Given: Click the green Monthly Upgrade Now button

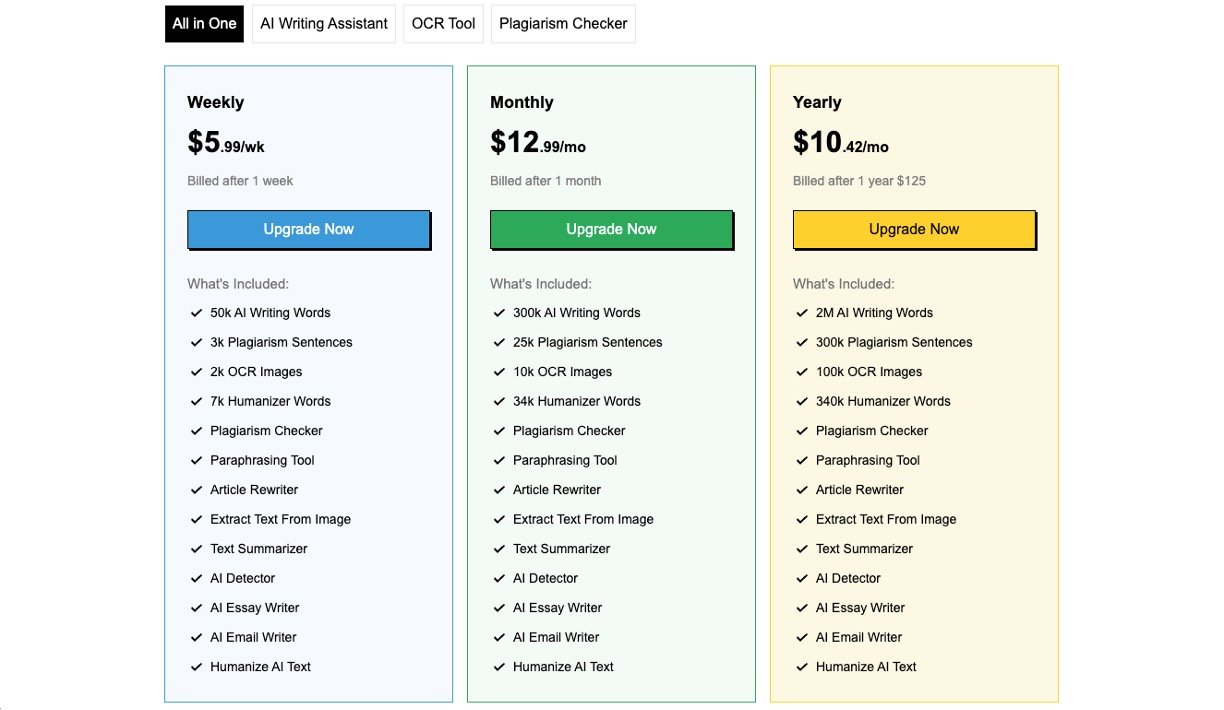Looking at the screenshot, I should pyautogui.click(x=611, y=229).
